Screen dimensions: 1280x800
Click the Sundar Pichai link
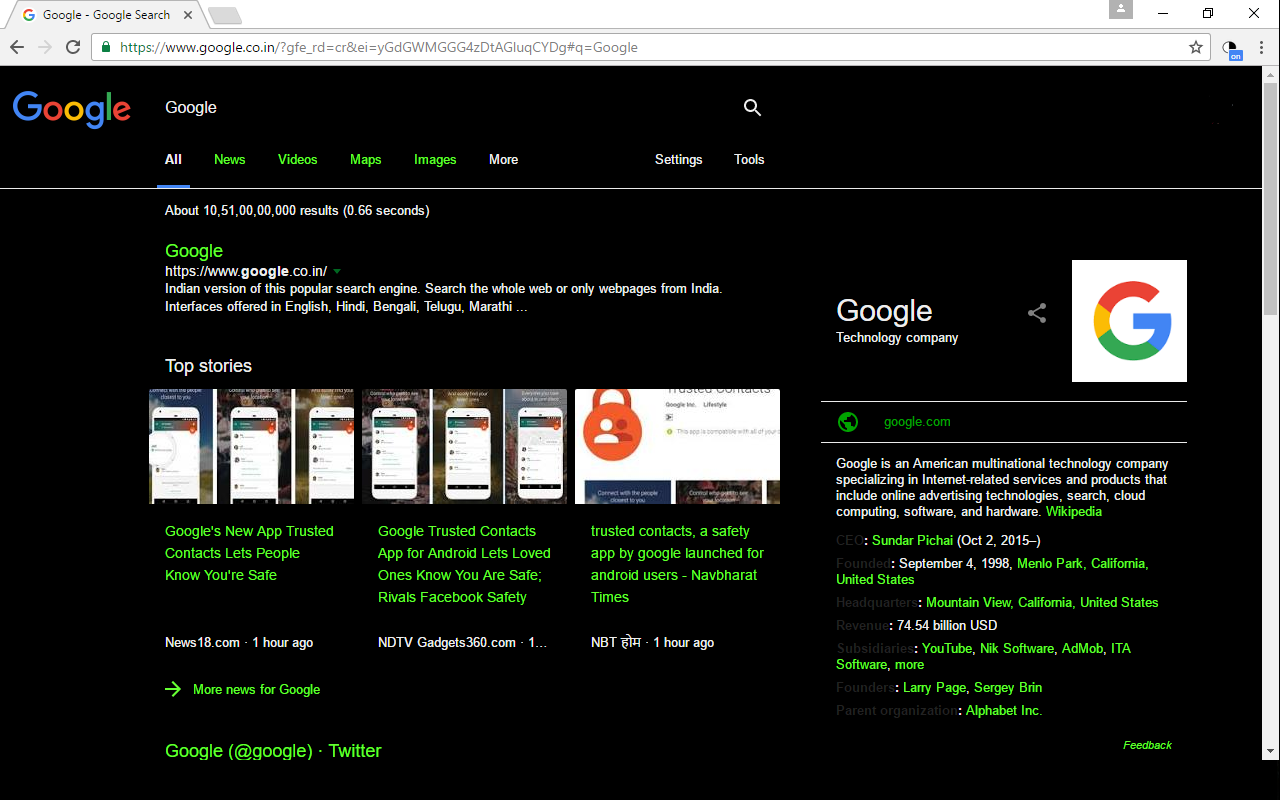(913, 540)
